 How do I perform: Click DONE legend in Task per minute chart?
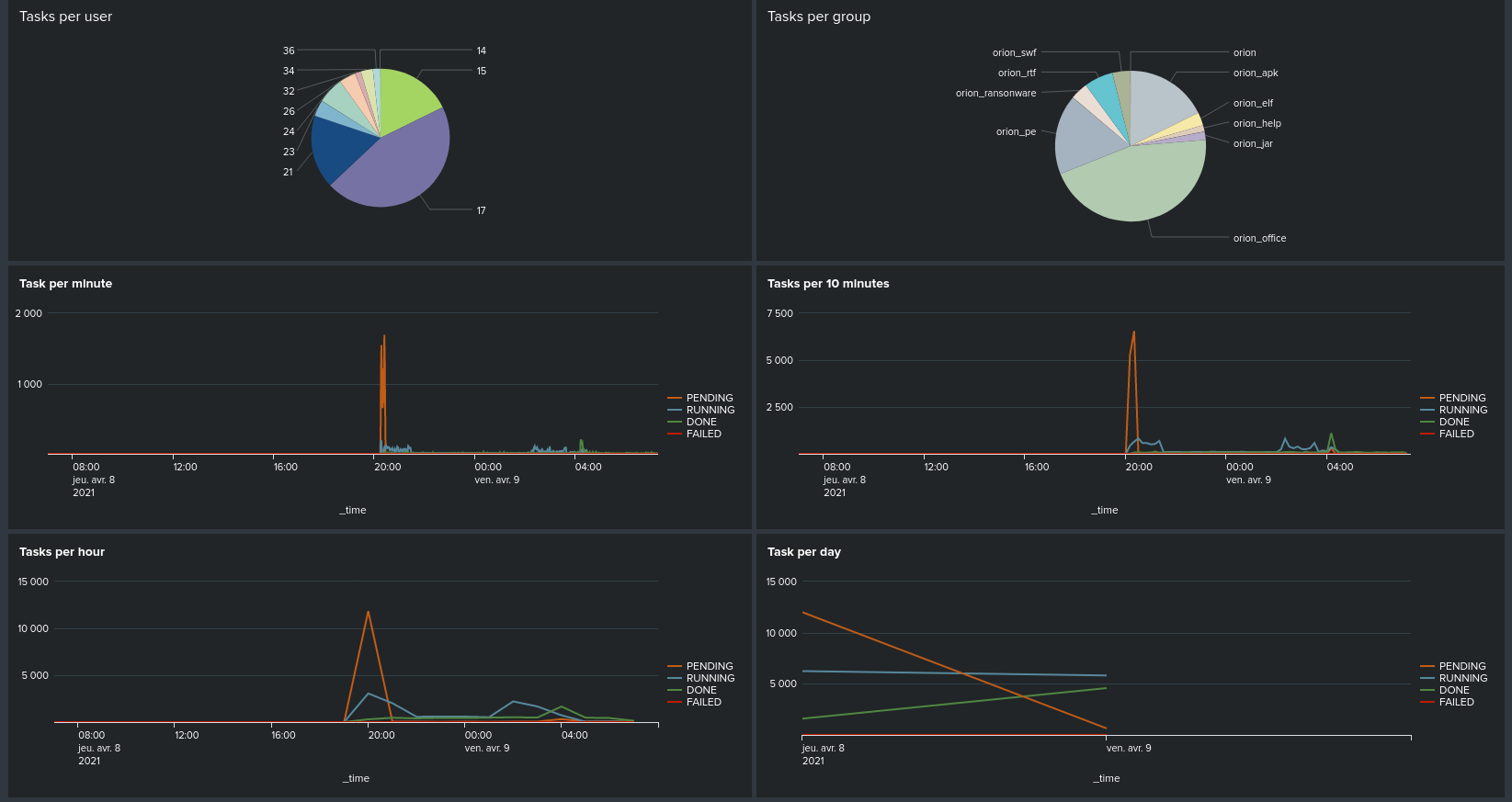coord(692,422)
